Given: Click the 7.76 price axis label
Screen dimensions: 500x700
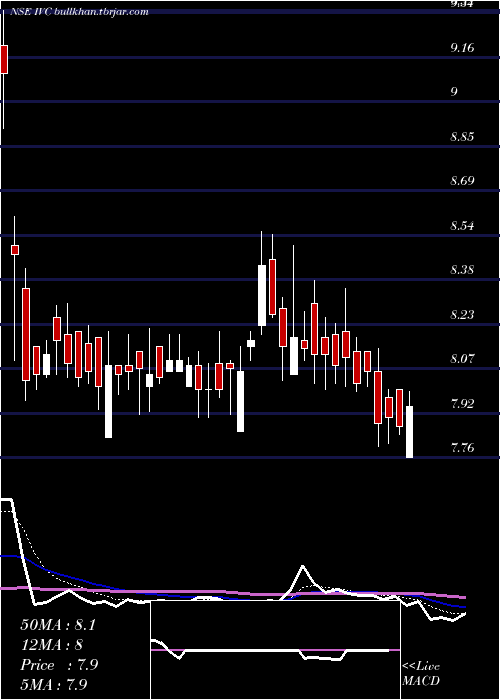Looking at the screenshot, I should click(x=462, y=448).
